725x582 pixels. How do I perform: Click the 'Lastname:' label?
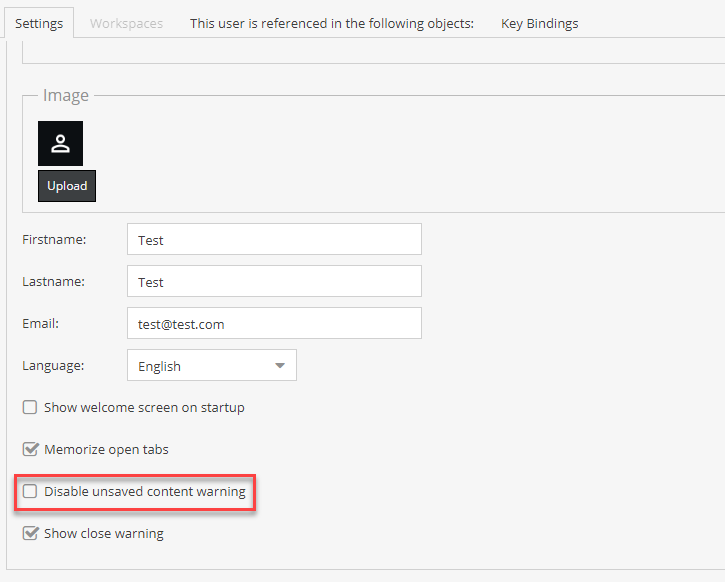coord(54,282)
